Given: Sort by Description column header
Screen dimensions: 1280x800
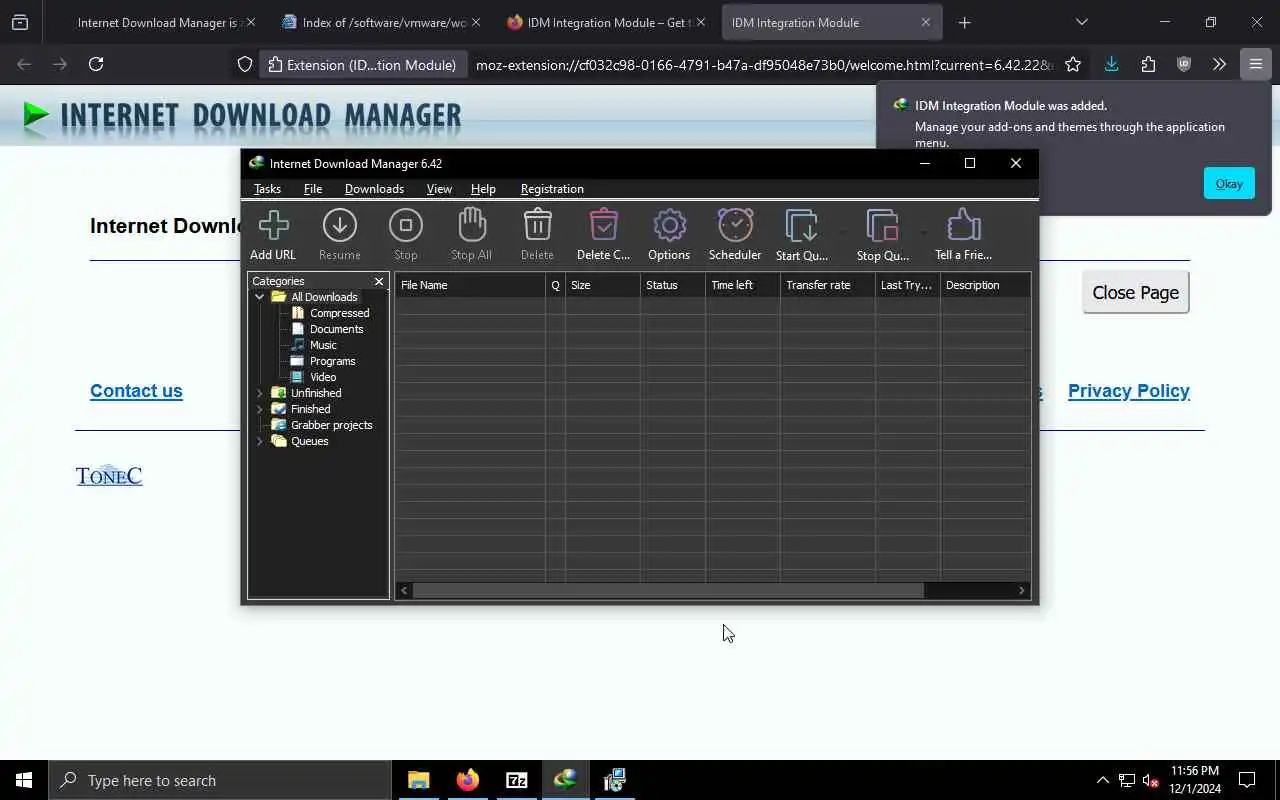Looking at the screenshot, I should [x=985, y=285].
